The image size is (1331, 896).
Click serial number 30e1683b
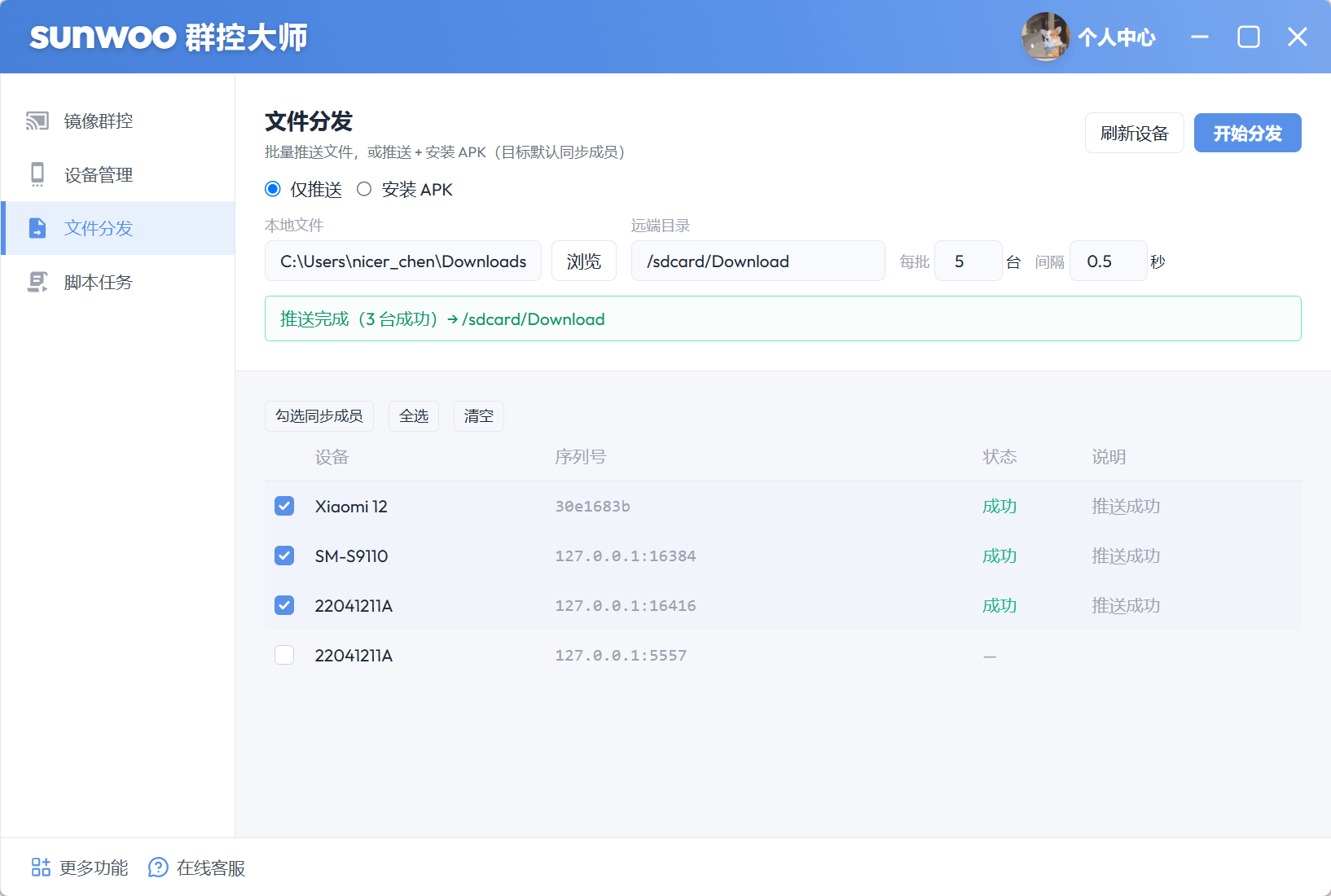(592, 506)
